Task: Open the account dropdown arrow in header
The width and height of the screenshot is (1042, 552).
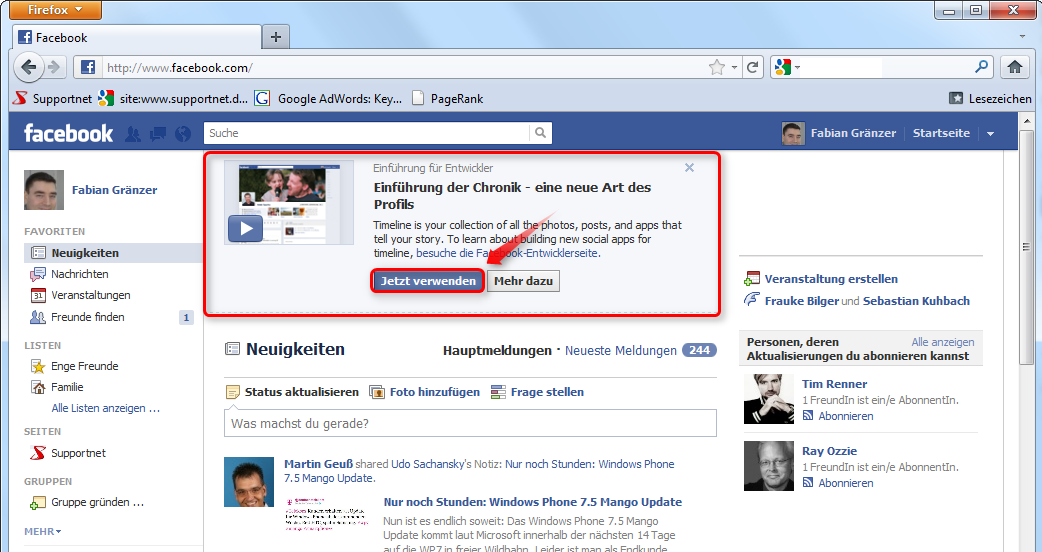Action: (990, 134)
